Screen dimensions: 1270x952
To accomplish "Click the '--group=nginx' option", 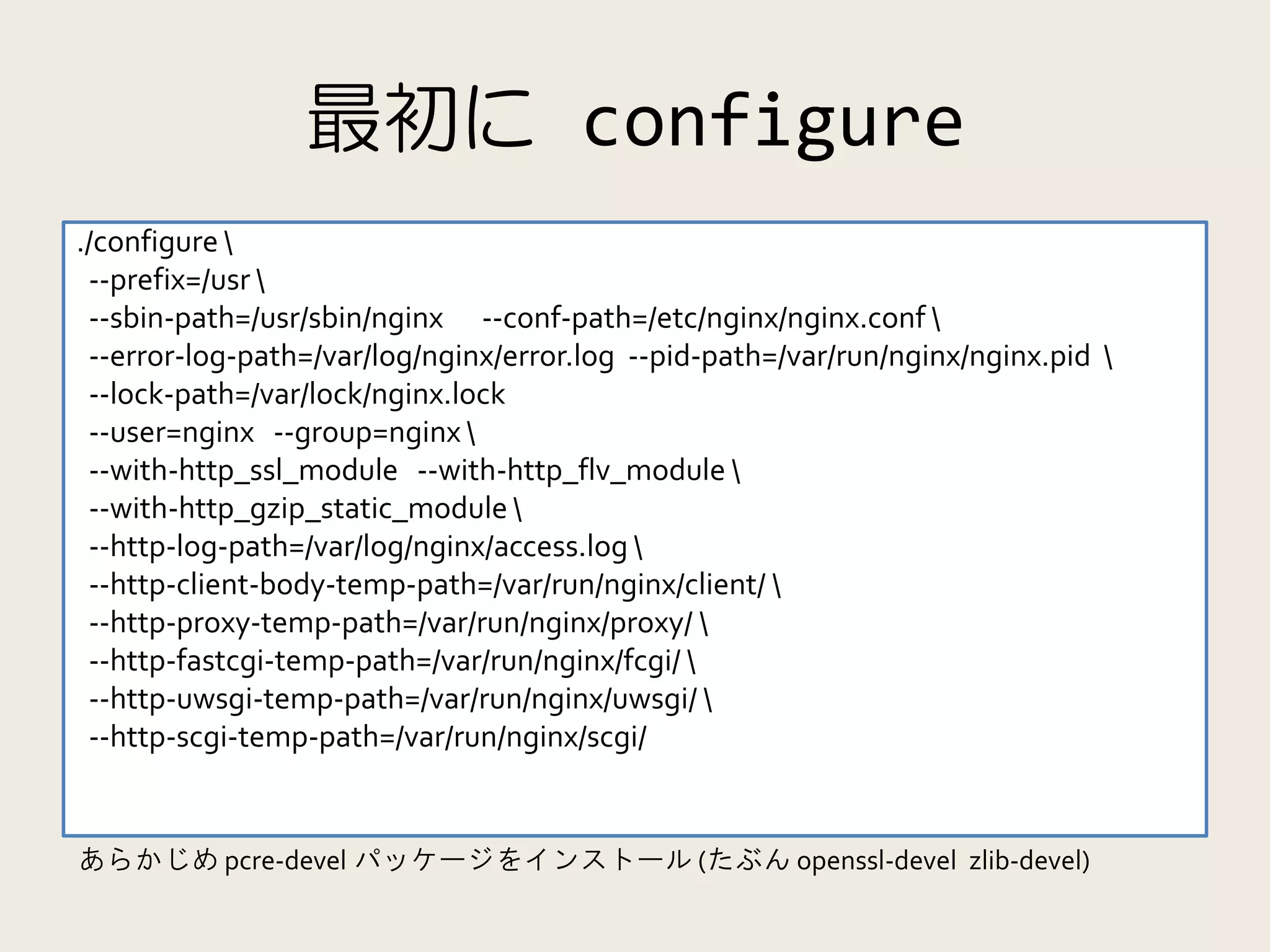I will [x=368, y=433].
